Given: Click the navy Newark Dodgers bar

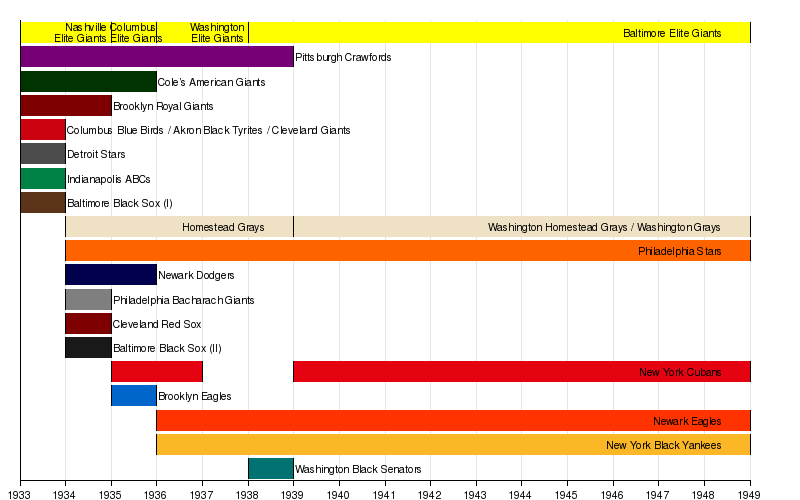Looking at the screenshot, I should tap(110, 275).
